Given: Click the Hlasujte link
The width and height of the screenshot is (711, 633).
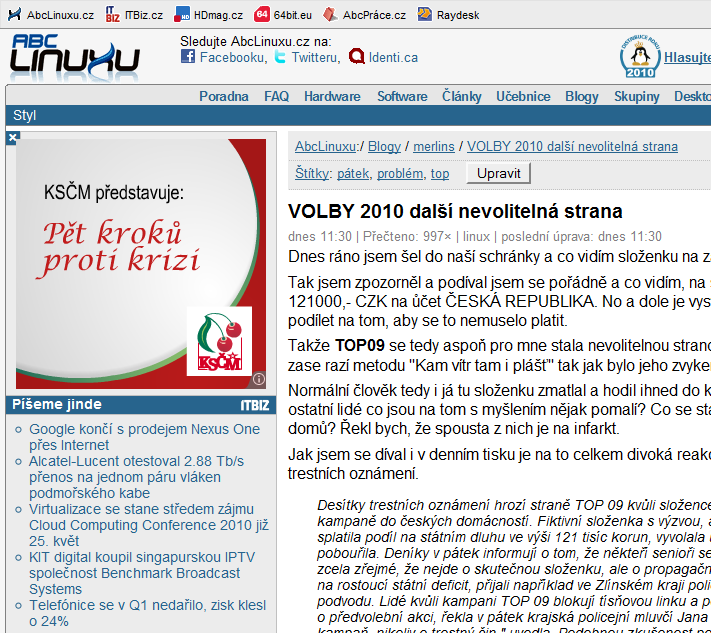Looking at the screenshot, I should [687, 58].
